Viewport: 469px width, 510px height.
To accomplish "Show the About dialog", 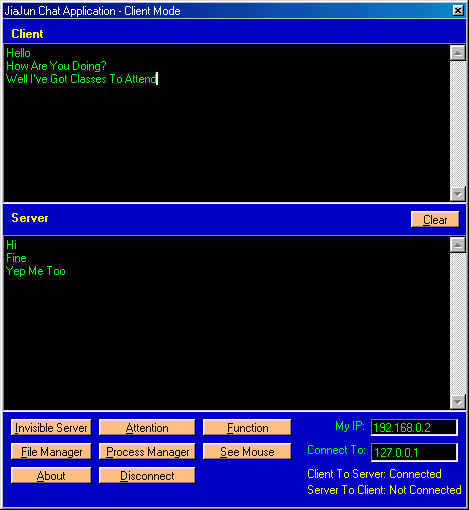I will 51,476.
